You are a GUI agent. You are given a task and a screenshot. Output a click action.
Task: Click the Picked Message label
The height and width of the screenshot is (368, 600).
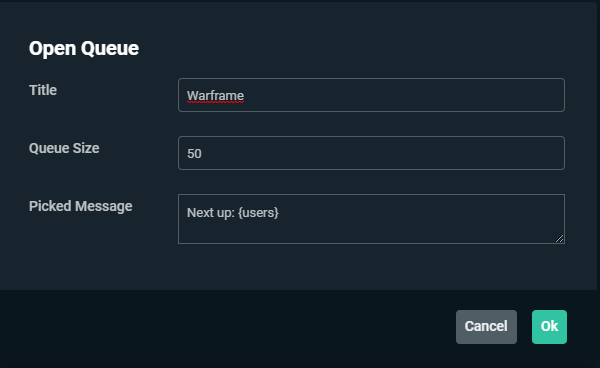pos(80,206)
